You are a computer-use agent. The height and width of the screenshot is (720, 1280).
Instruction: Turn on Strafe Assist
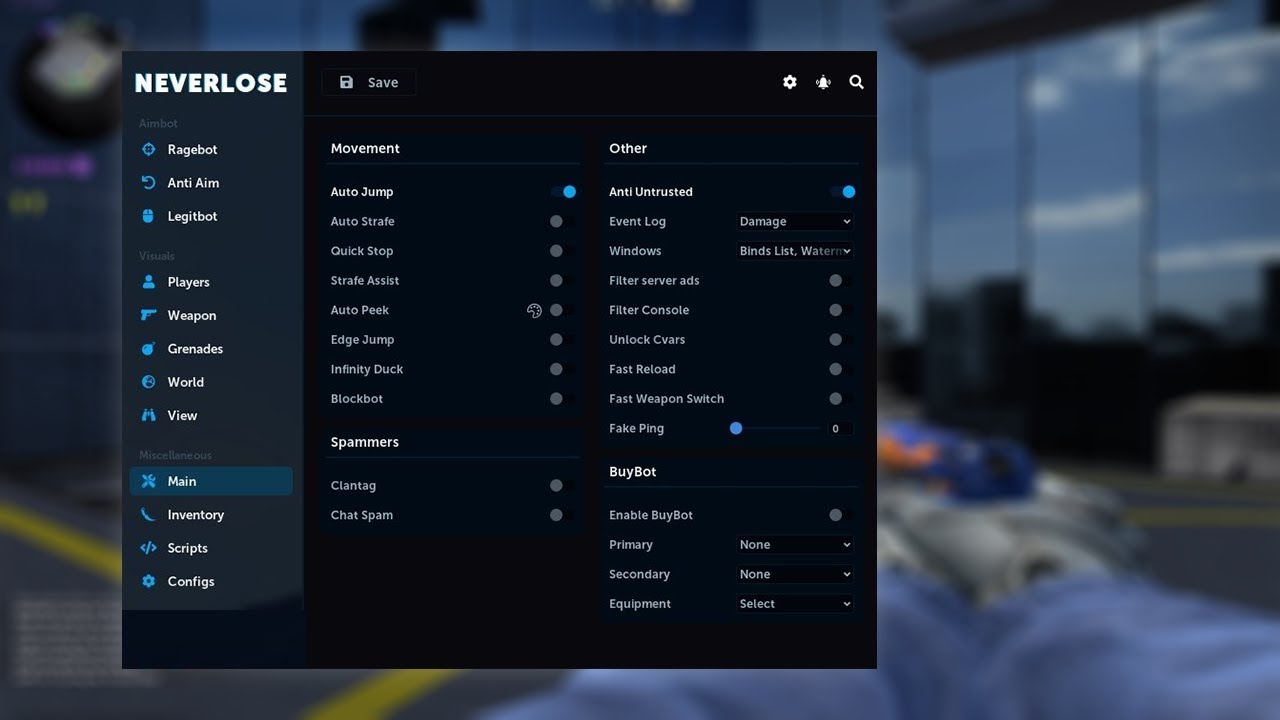[563, 280]
